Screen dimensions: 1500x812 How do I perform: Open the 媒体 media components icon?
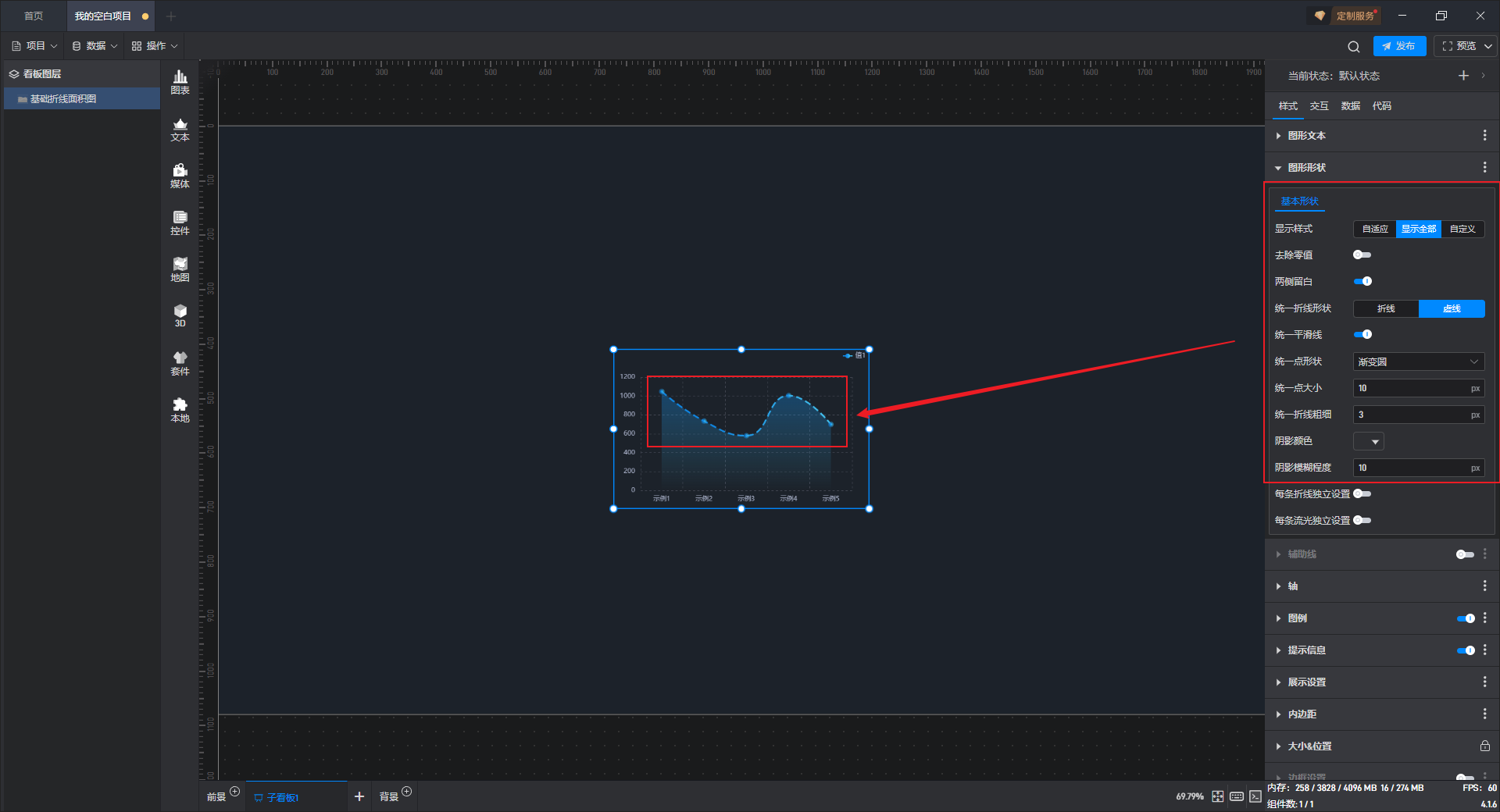pyautogui.click(x=180, y=176)
